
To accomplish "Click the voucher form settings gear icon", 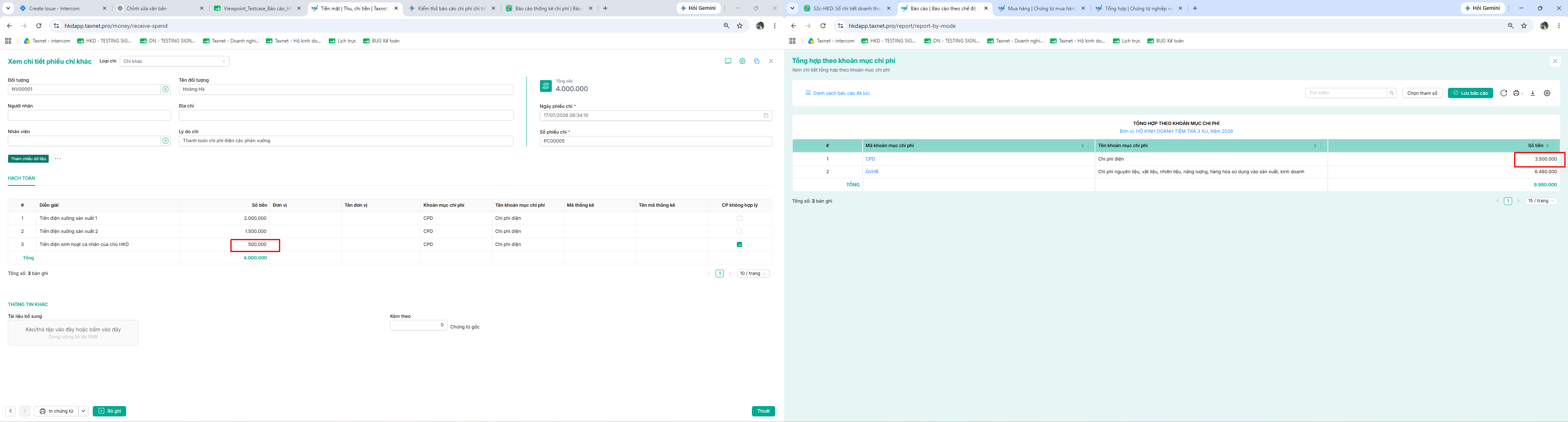I will pyautogui.click(x=742, y=61).
